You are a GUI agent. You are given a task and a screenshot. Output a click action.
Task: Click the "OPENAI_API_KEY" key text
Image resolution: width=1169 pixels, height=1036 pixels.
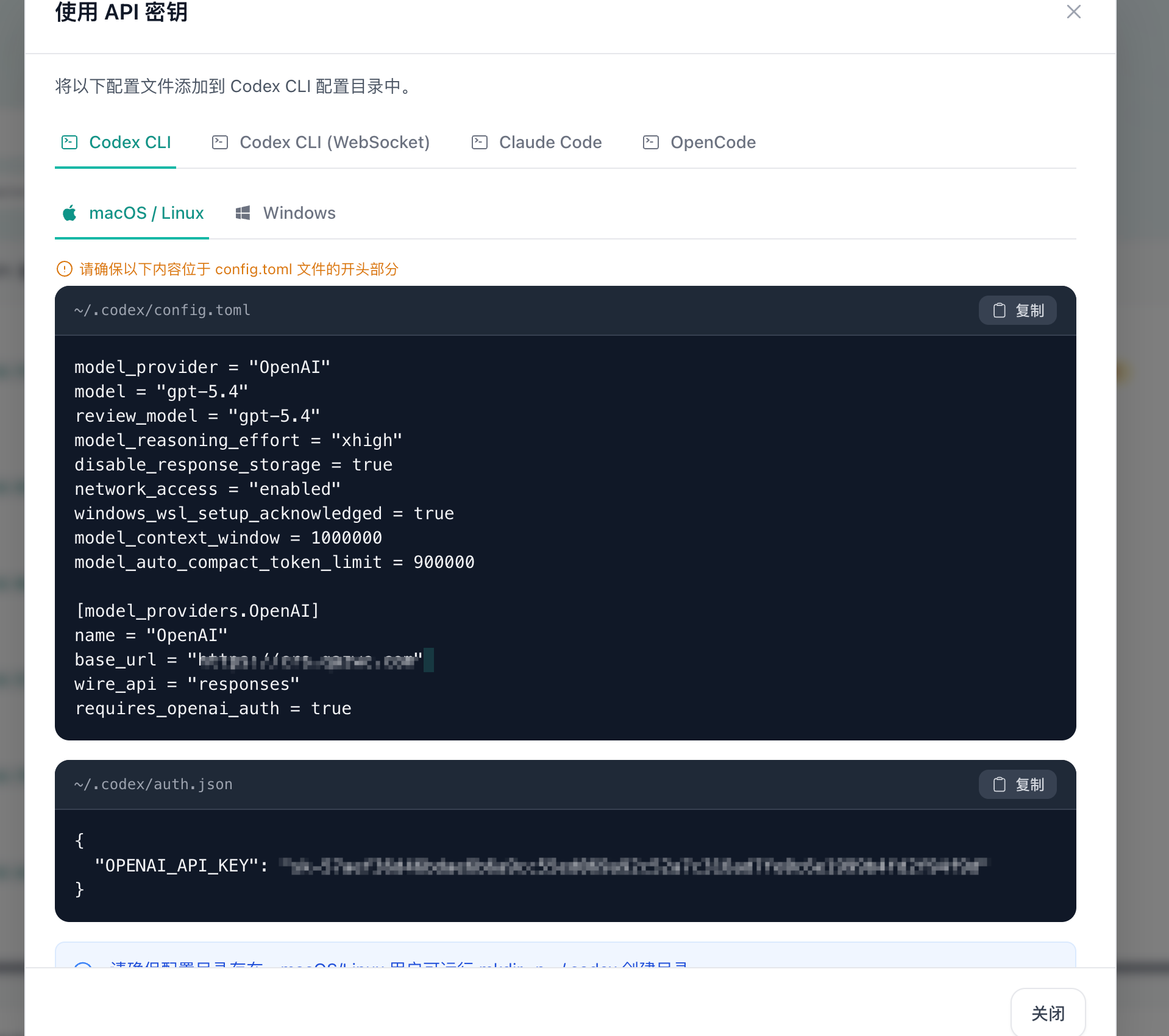pos(177,865)
